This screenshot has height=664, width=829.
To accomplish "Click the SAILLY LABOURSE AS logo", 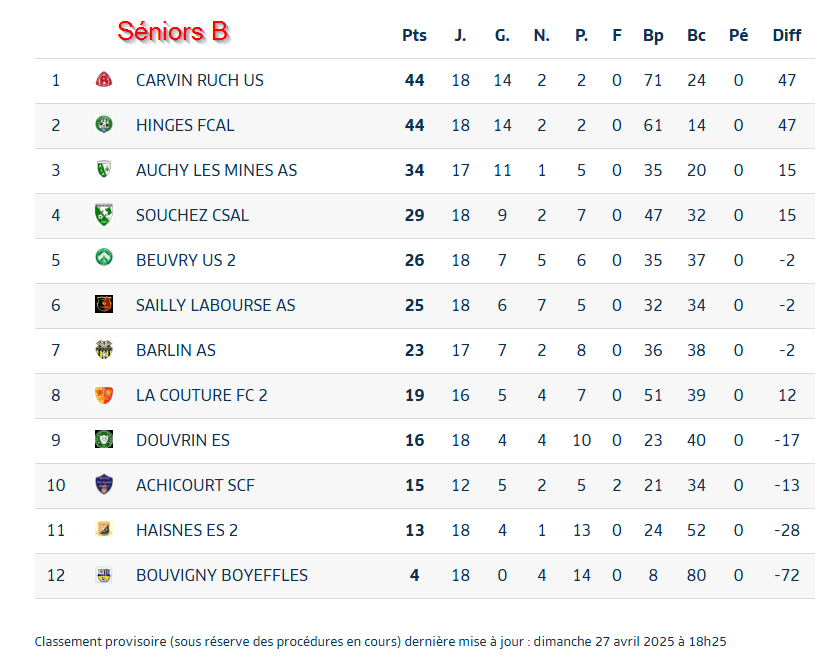I will pos(104,305).
